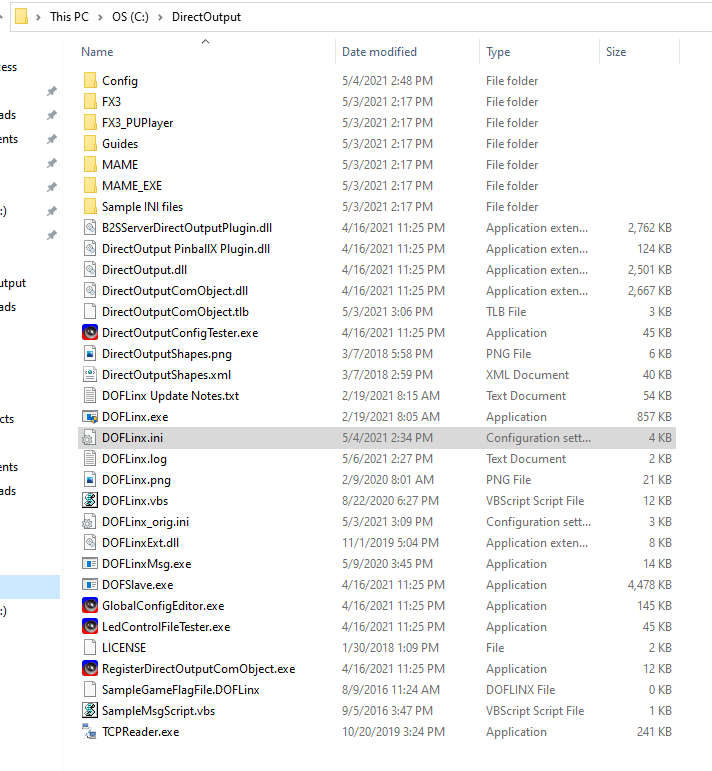Select the RegisterDirectOutputComObject.exe icon
712x771 pixels.
pyautogui.click(x=90, y=669)
